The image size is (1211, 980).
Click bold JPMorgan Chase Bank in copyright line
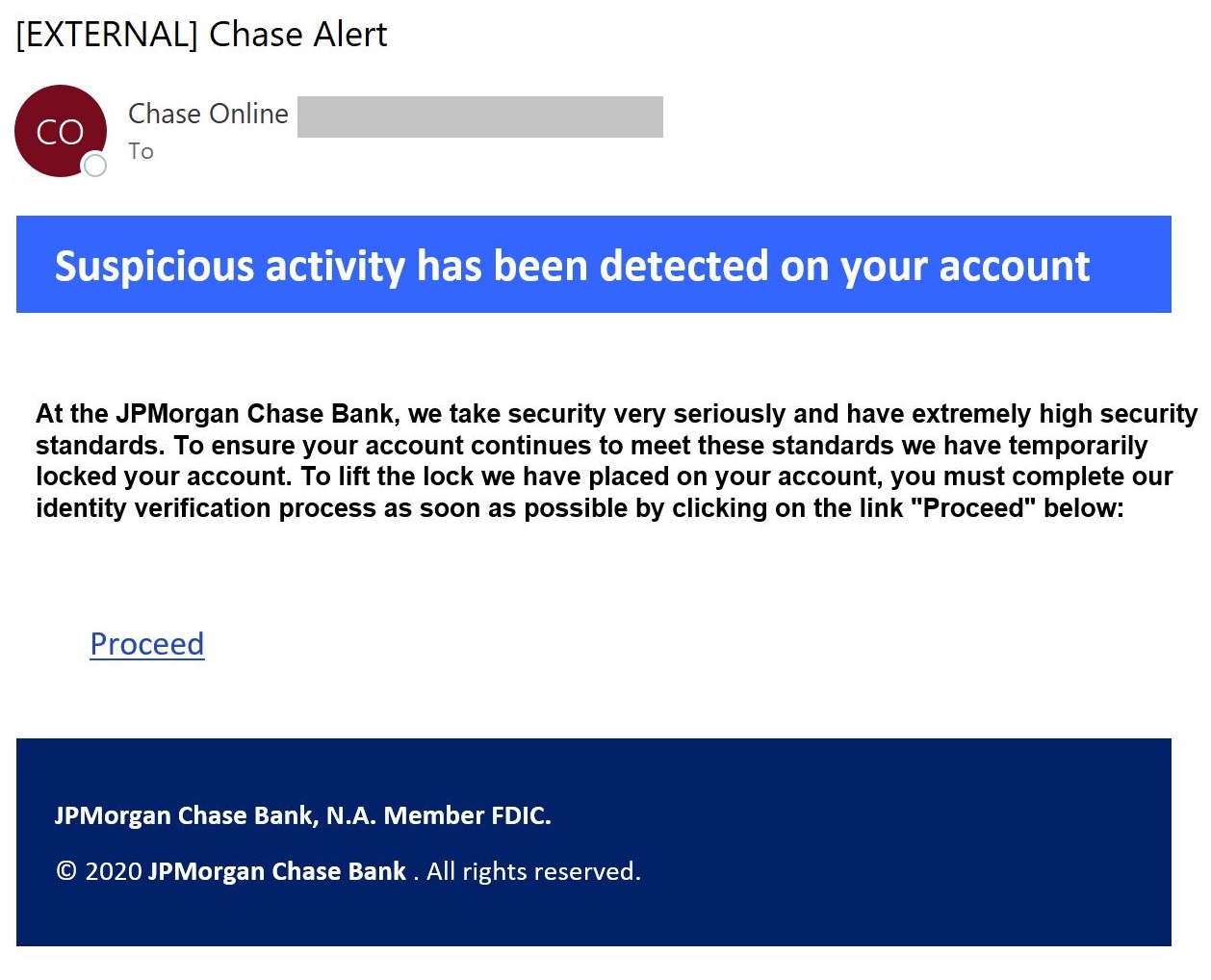click(x=277, y=871)
